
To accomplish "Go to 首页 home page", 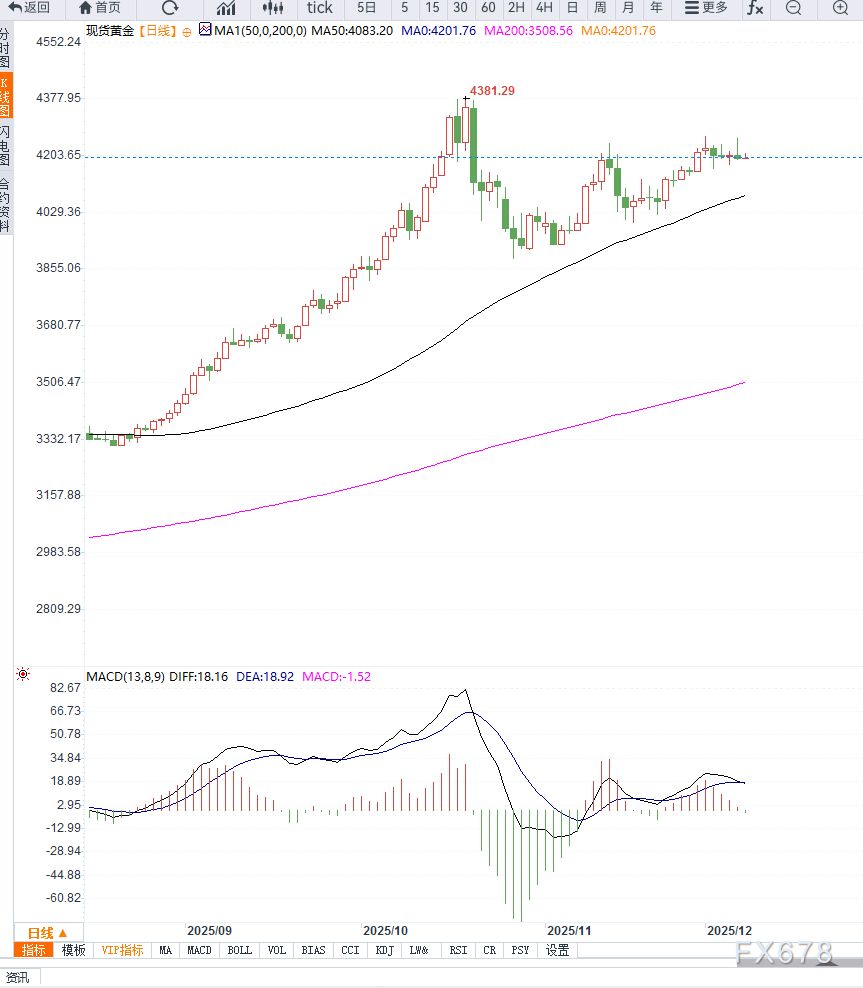I will (x=100, y=8).
